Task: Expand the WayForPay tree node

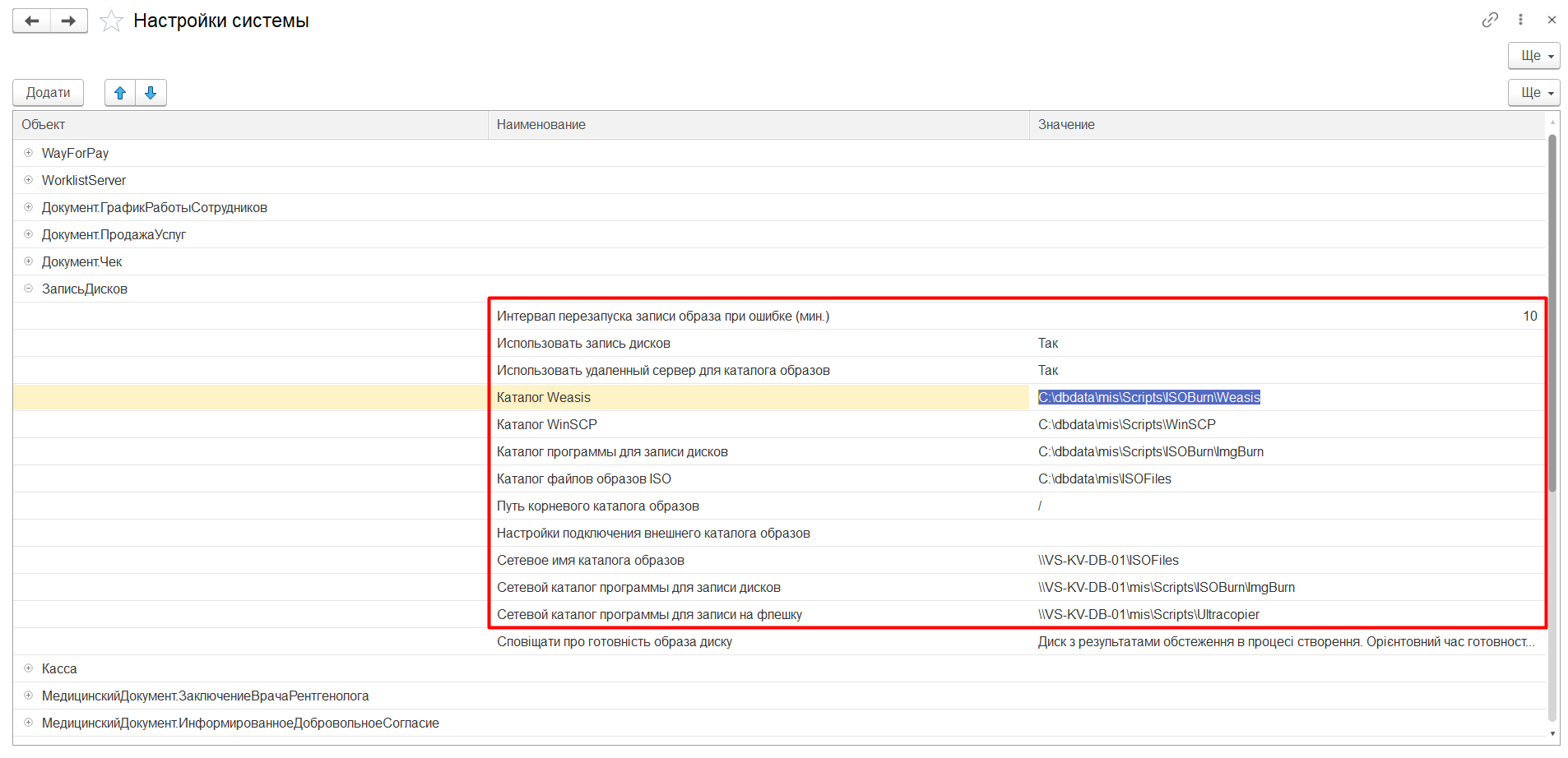Action: tap(29, 153)
